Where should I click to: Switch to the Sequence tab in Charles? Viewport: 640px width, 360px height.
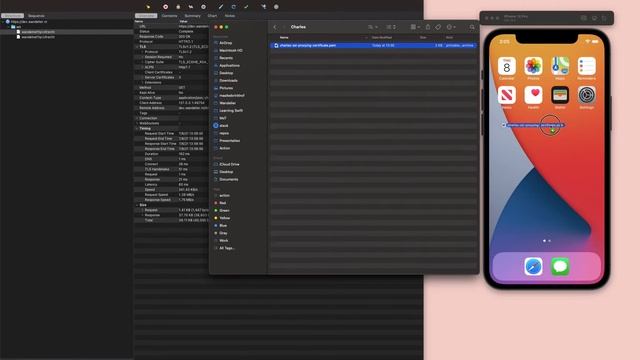point(36,16)
